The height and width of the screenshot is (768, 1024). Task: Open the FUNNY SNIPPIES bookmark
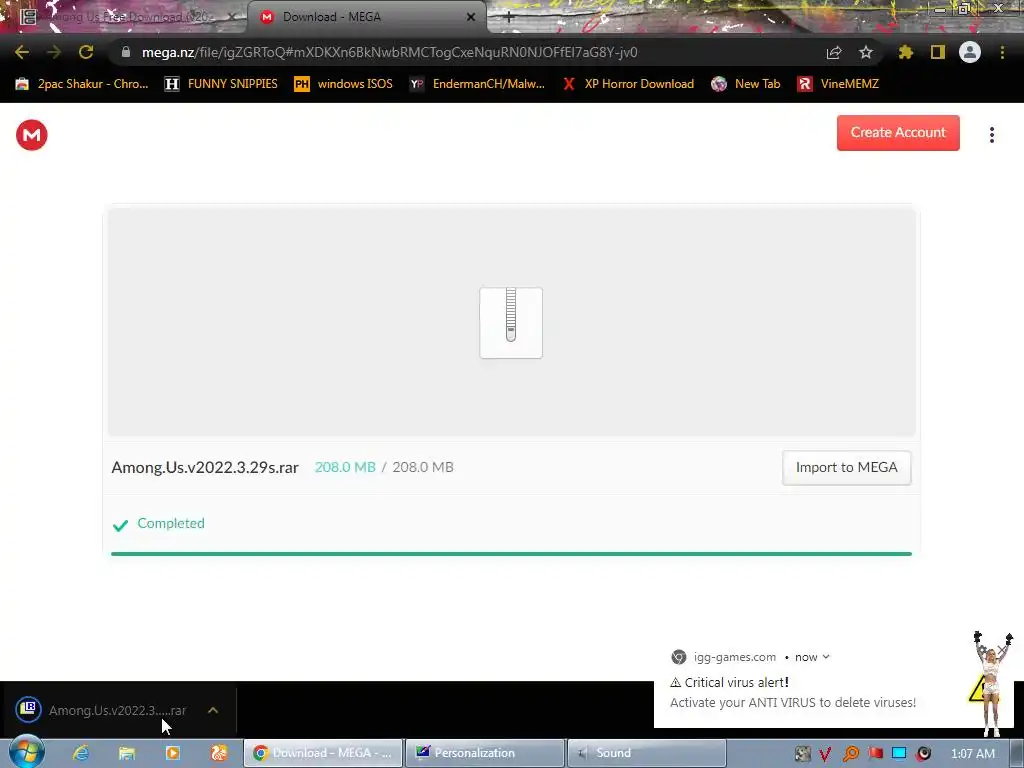tap(221, 84)
